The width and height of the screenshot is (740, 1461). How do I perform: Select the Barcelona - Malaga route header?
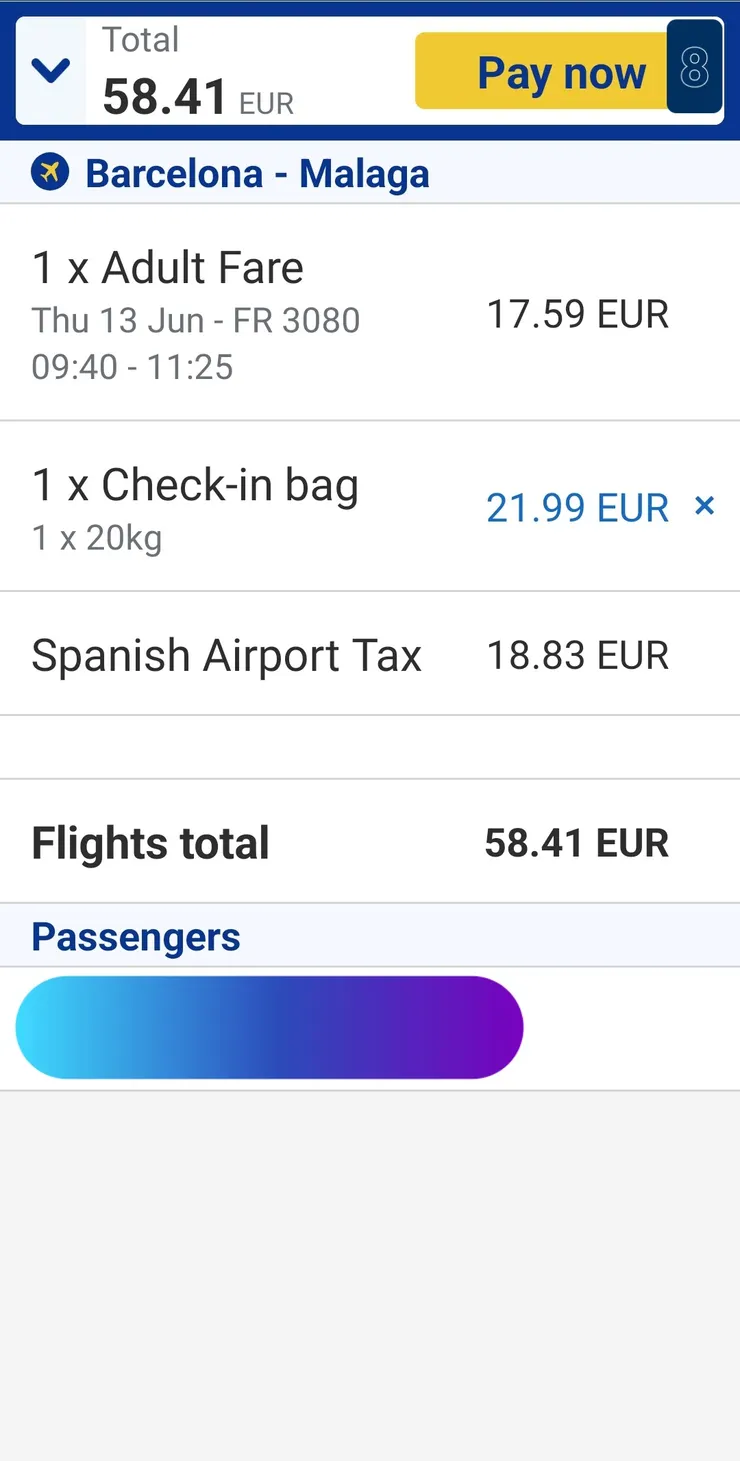tap(257, 174)
